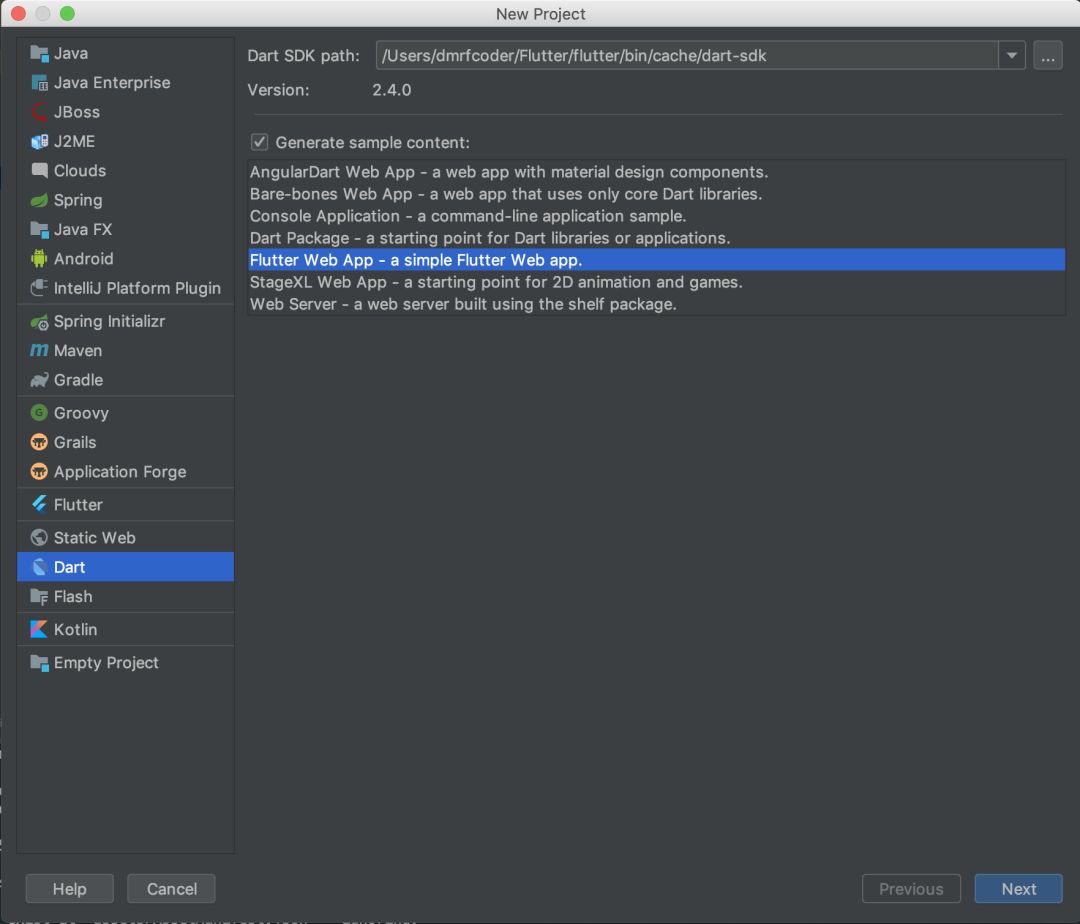The height and width of the screenshot is (924, 1080).
Task: Choose the IntelliJ Platform Plugin icon
Action: click(39, 288)
